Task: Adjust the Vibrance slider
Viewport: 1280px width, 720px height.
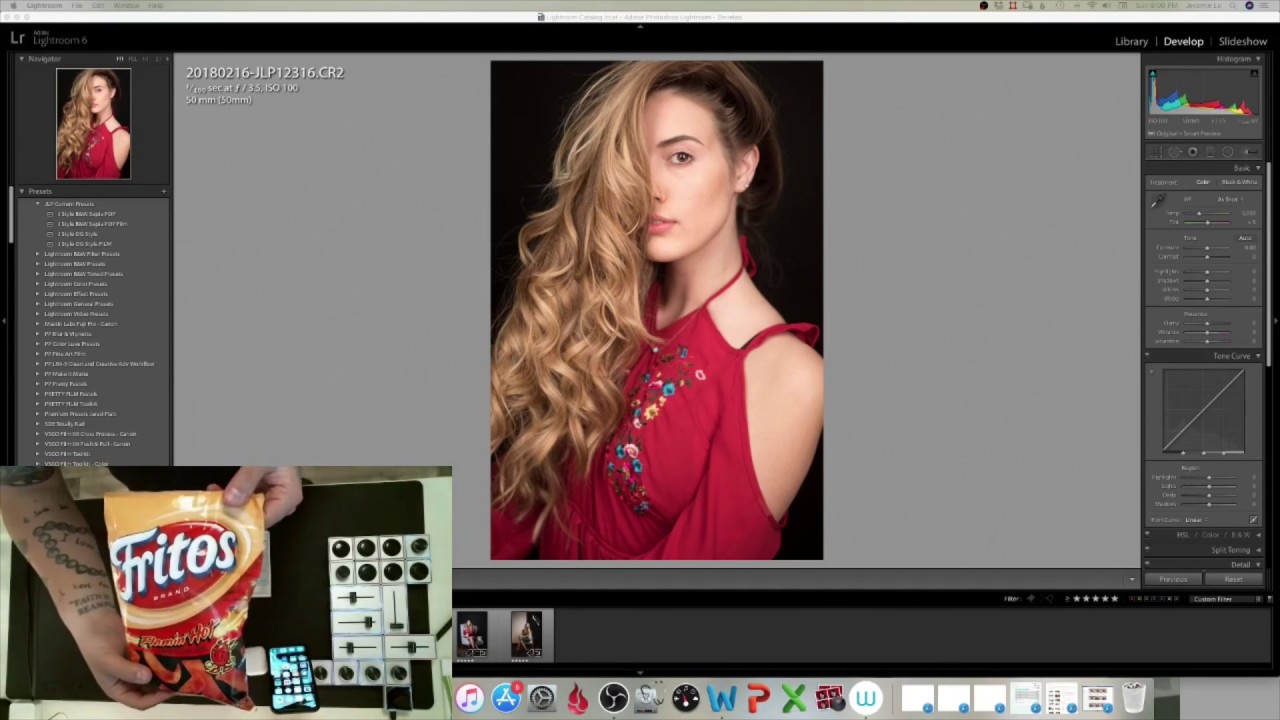Action: (1207, 332)
